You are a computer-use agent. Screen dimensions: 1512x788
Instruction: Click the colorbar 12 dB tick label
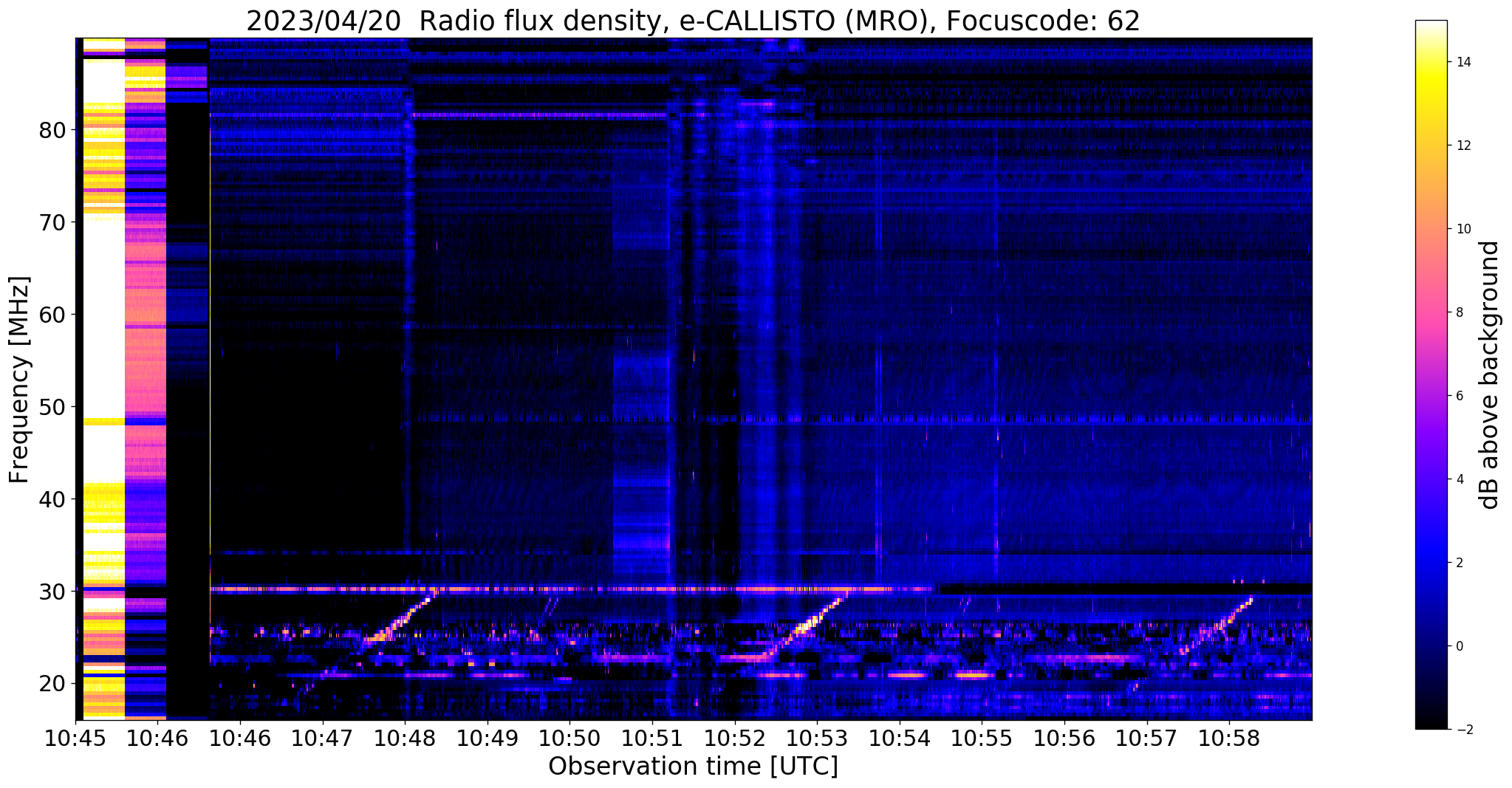point(1463,145)
